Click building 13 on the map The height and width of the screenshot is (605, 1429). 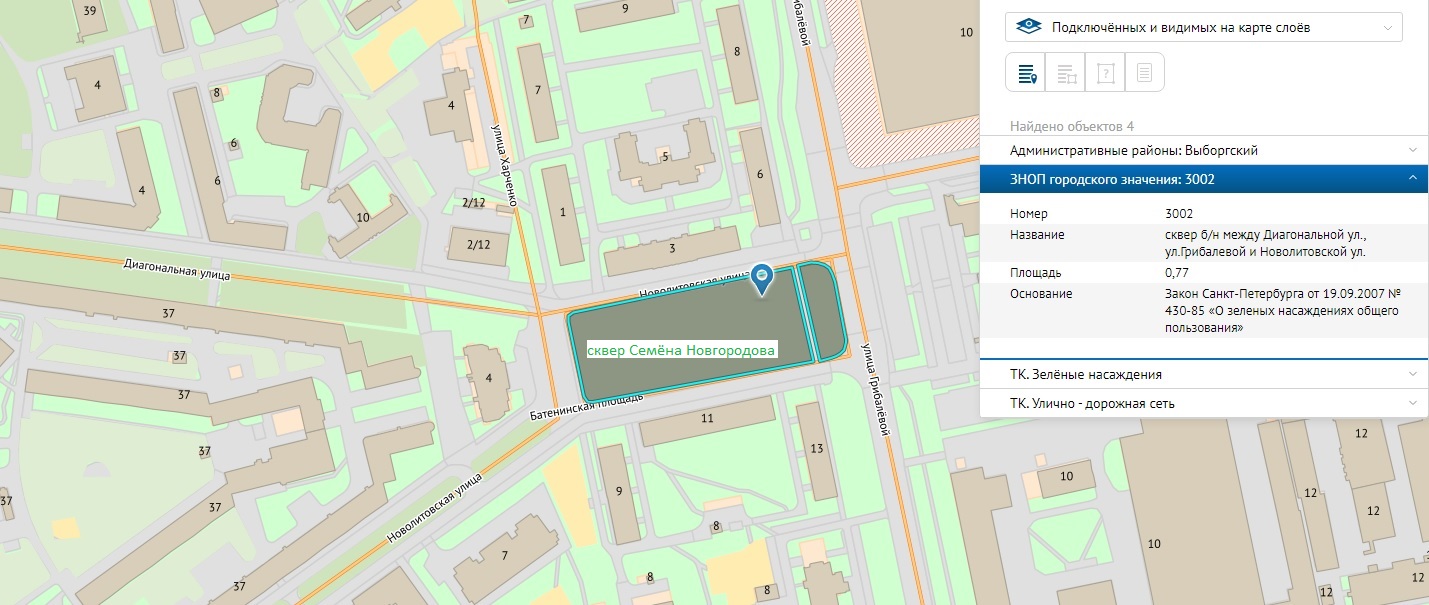click(x=817, y=450)
